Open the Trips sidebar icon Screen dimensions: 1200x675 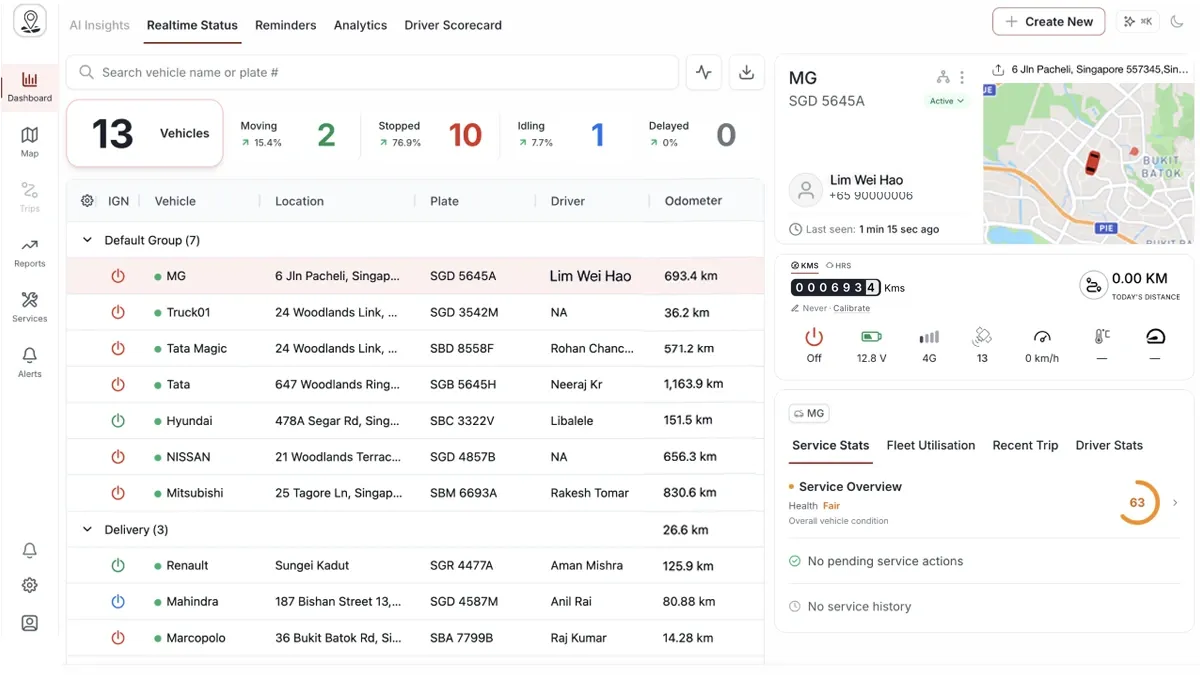point(29,196)
